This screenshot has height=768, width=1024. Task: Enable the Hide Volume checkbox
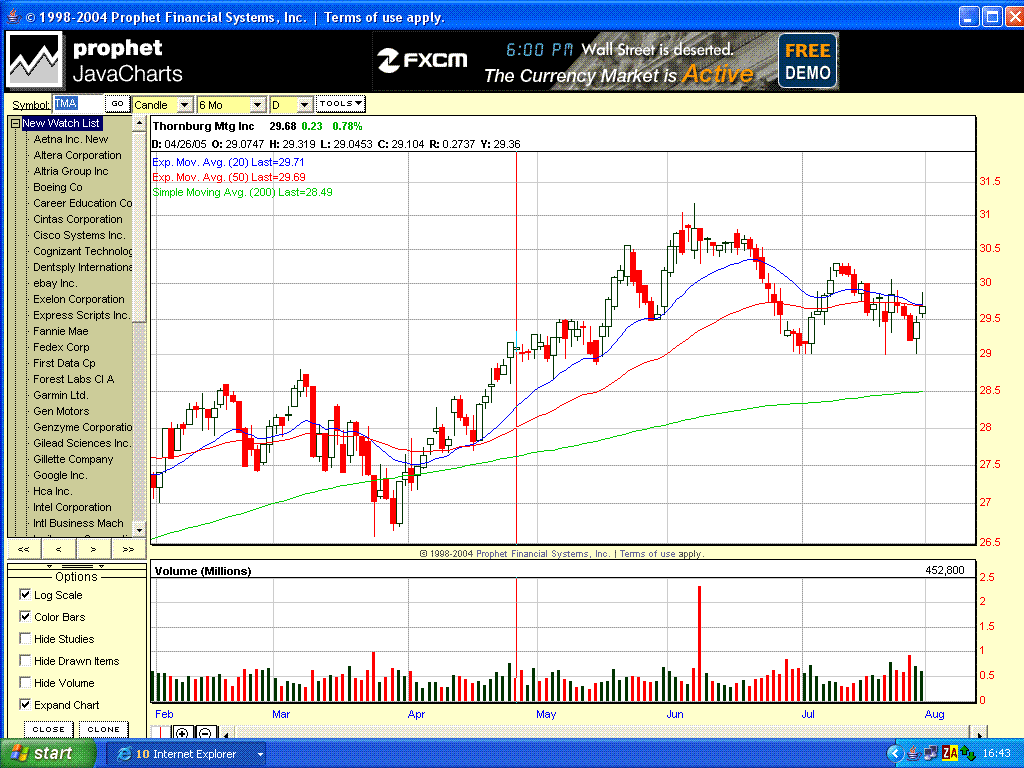pyautogui.click(x=25, y=682)
